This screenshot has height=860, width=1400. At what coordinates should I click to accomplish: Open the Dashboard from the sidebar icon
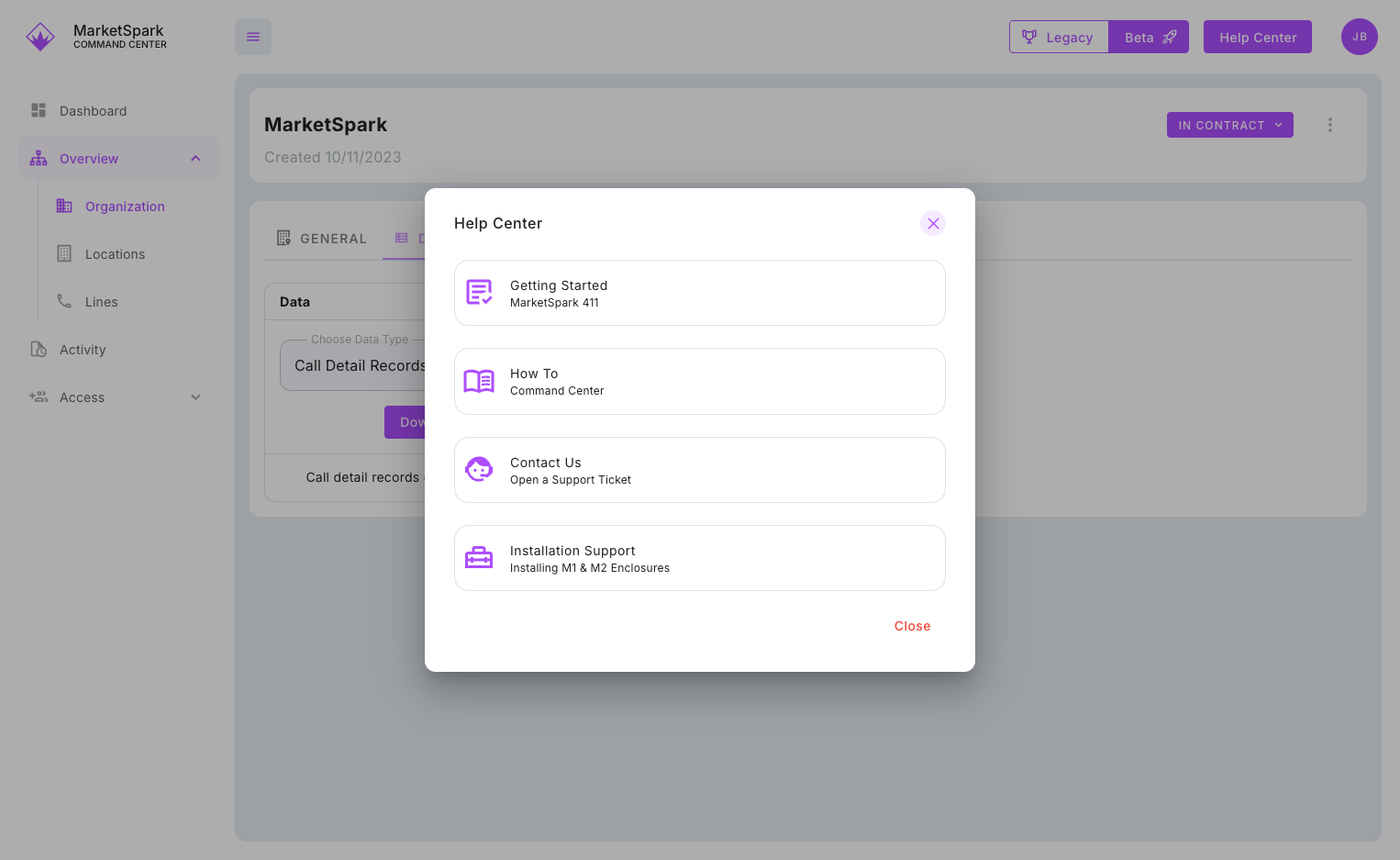(x=38, y=110)
